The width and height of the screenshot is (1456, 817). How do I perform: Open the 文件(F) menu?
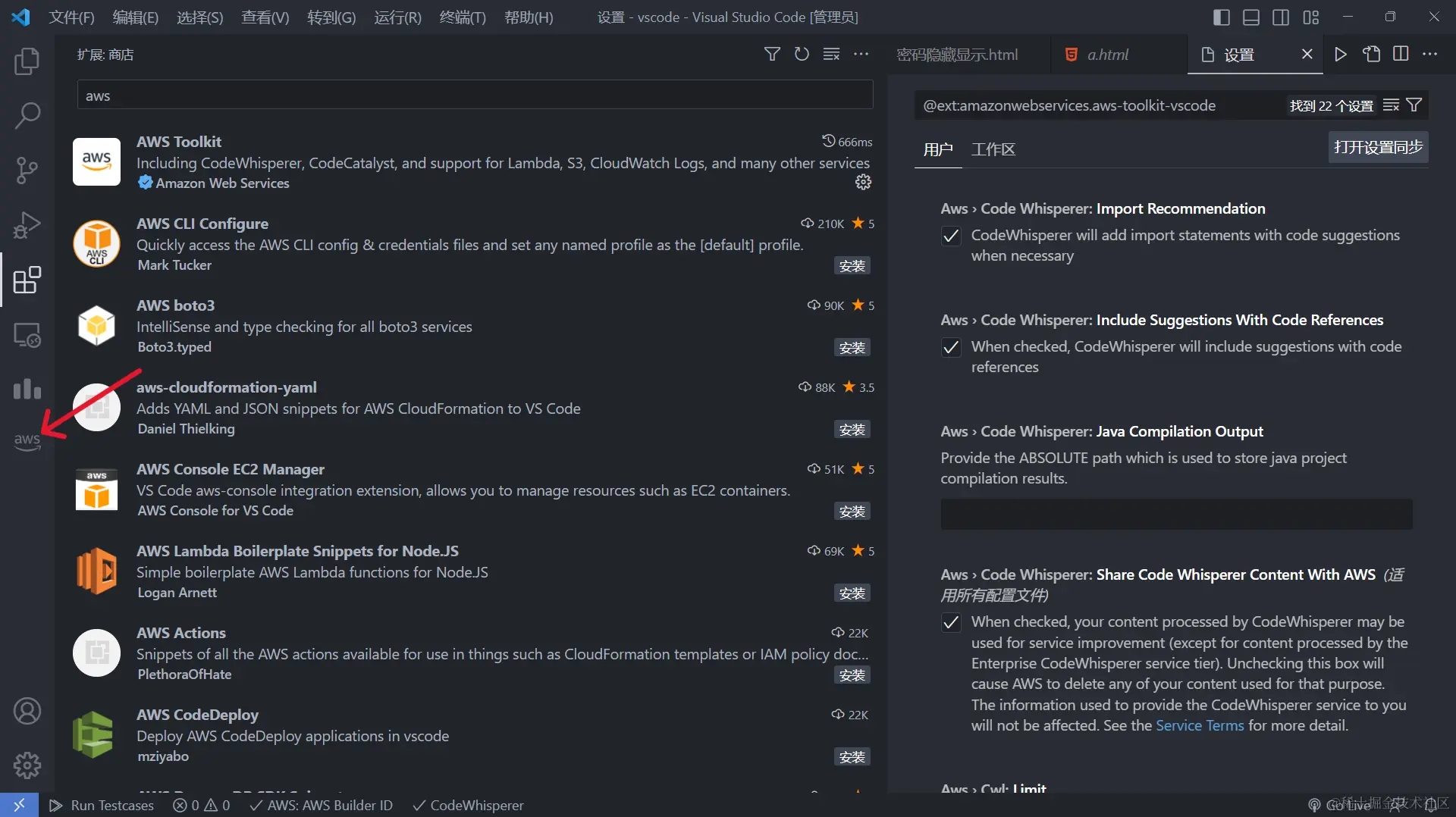click(71, 17)
